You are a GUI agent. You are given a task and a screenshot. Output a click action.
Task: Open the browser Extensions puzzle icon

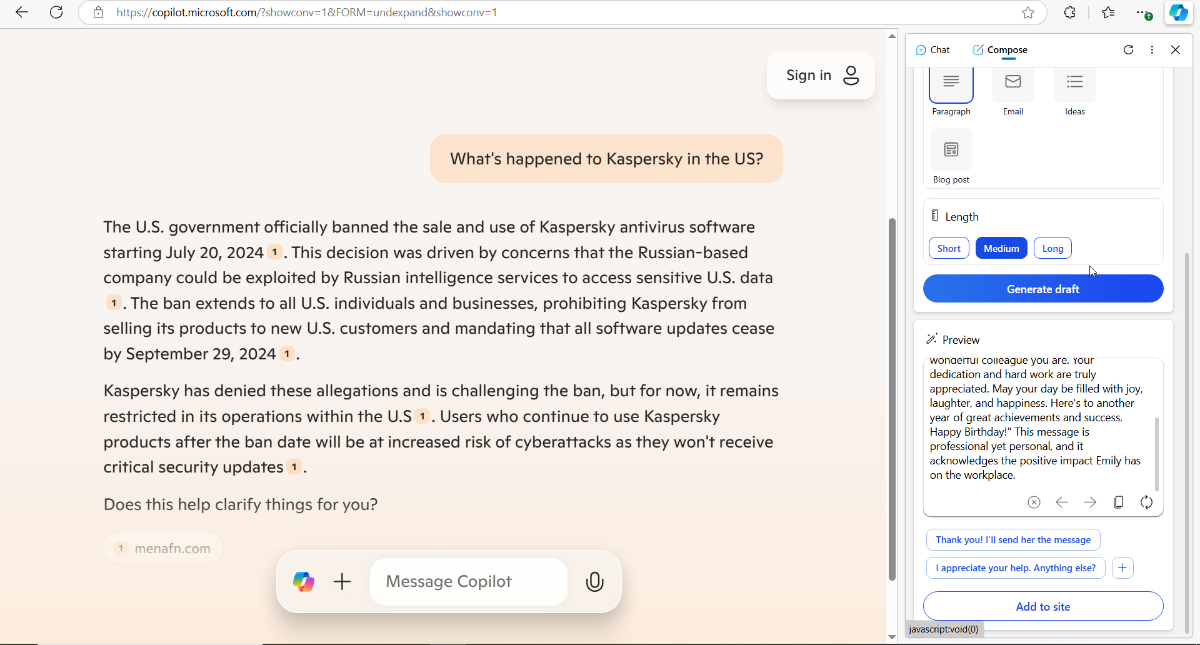point(1069,13)
